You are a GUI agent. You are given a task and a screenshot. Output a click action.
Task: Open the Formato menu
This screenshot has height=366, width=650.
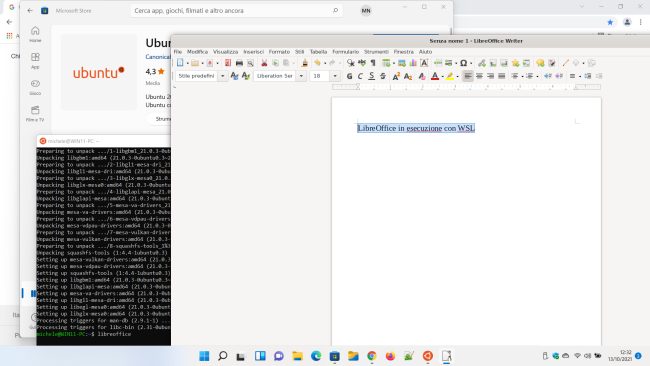click(279, 52)
